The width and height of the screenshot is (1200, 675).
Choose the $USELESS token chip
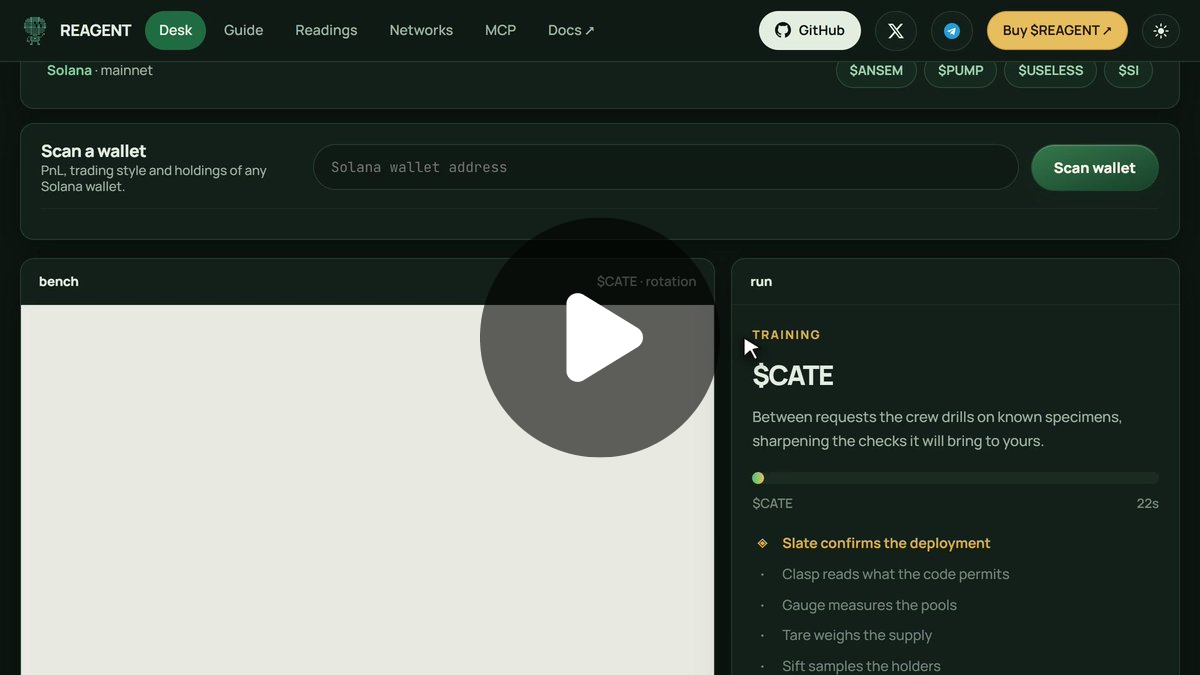coord(1050,71)
